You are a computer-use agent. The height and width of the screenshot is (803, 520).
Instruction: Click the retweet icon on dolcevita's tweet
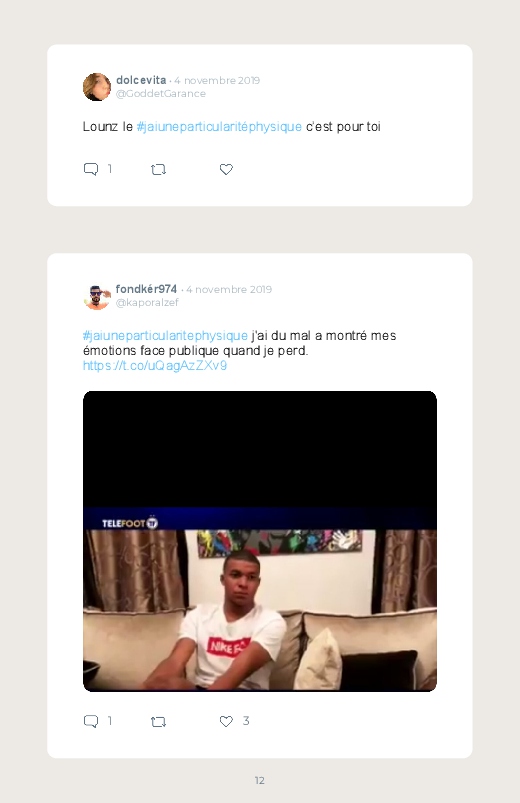pyautogui.click(x=158, y=169)
